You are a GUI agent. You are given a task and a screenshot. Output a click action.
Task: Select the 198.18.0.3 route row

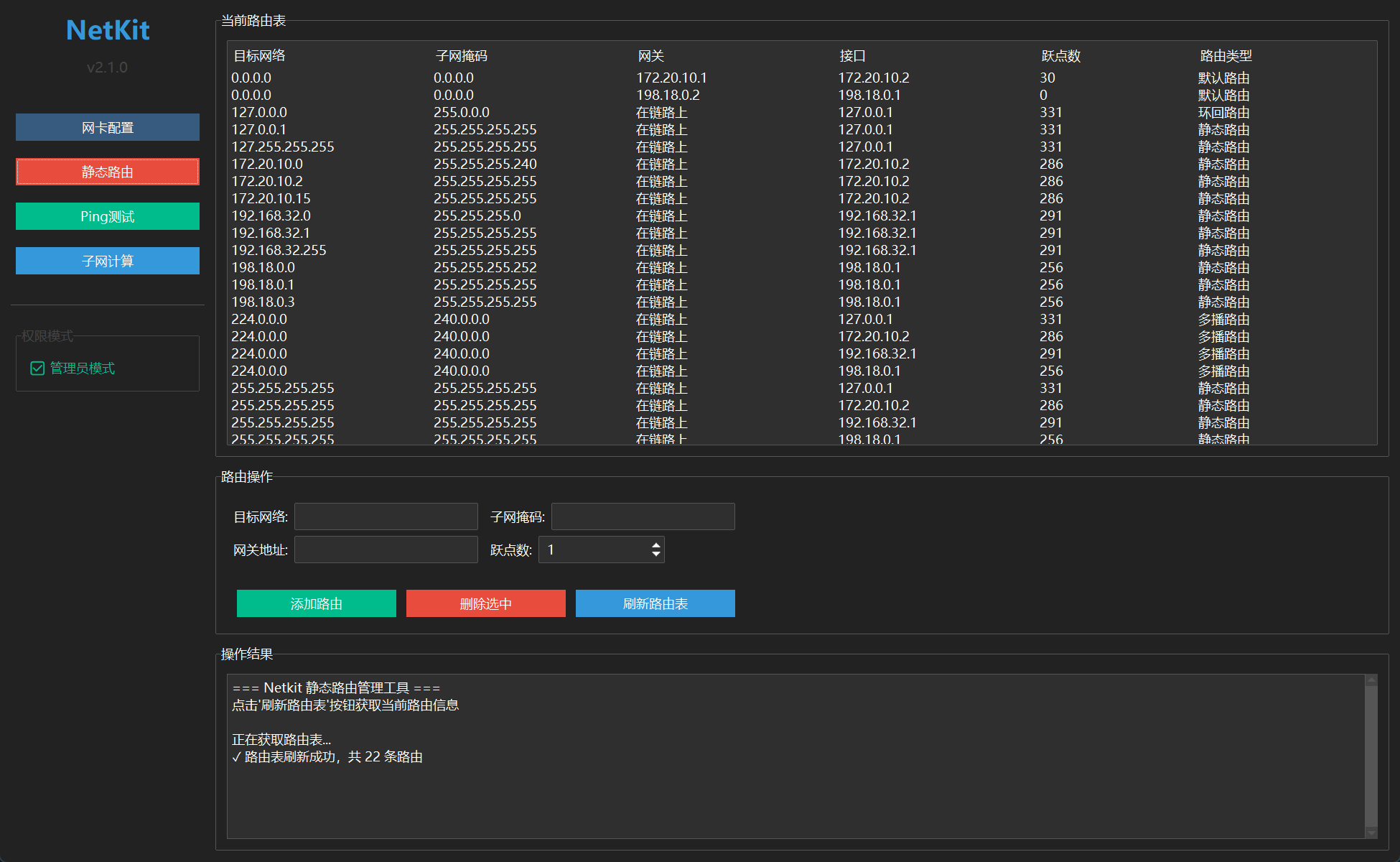click(802, 302)
